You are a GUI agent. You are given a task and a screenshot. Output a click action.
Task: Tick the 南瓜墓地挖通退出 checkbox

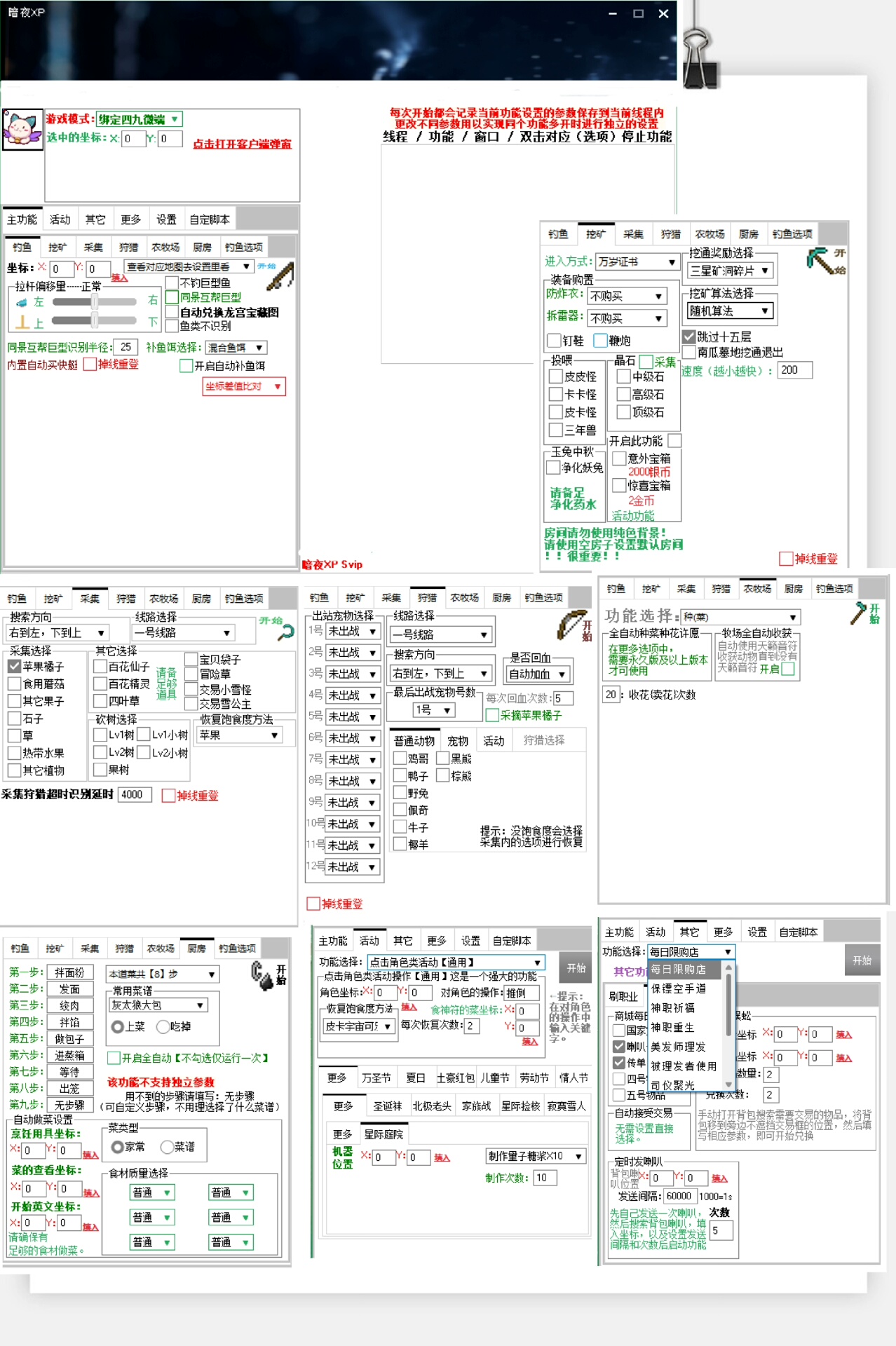688,352
